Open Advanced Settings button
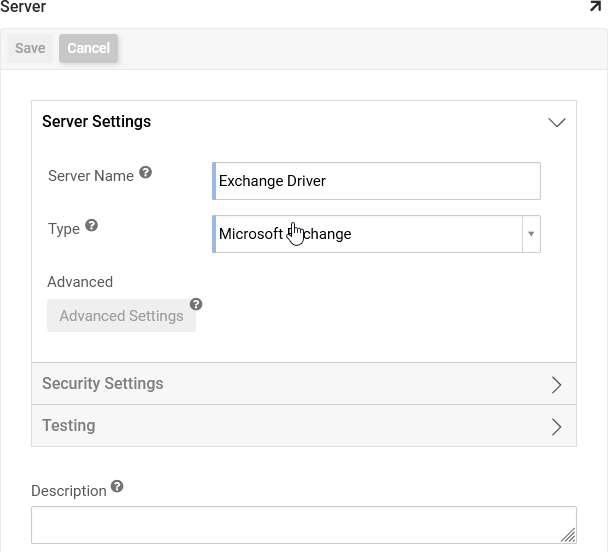The image size is (608, 552). pyautogui.click(x=121, y=316)
